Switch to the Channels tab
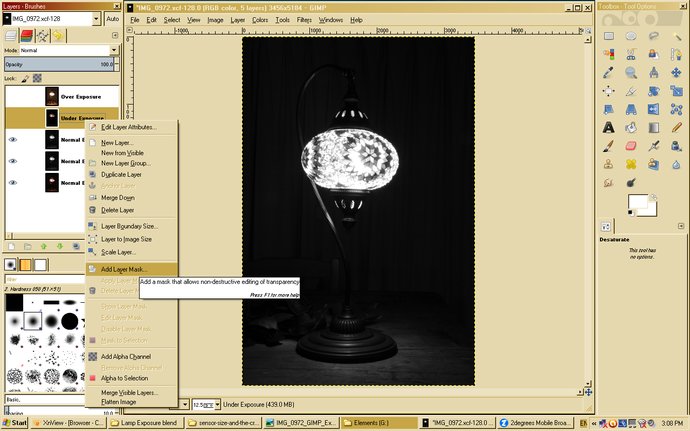The image size is (690, 431). click(x=27, y=36)
